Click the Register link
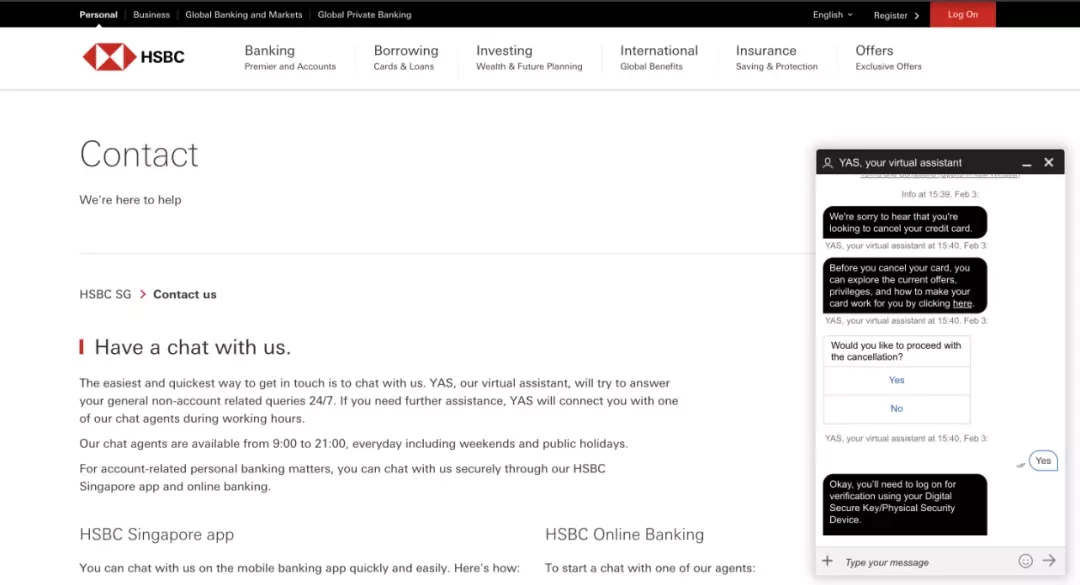 pyautogui.click(x=891, y=15)
